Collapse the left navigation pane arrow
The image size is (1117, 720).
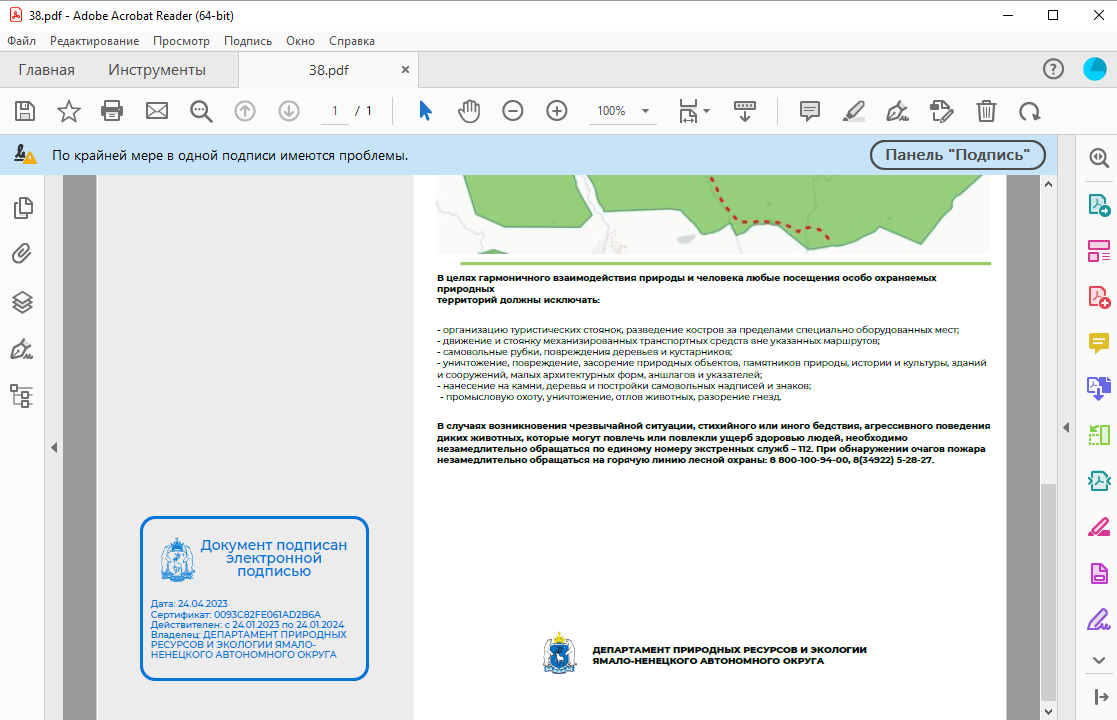click(54, 447)
